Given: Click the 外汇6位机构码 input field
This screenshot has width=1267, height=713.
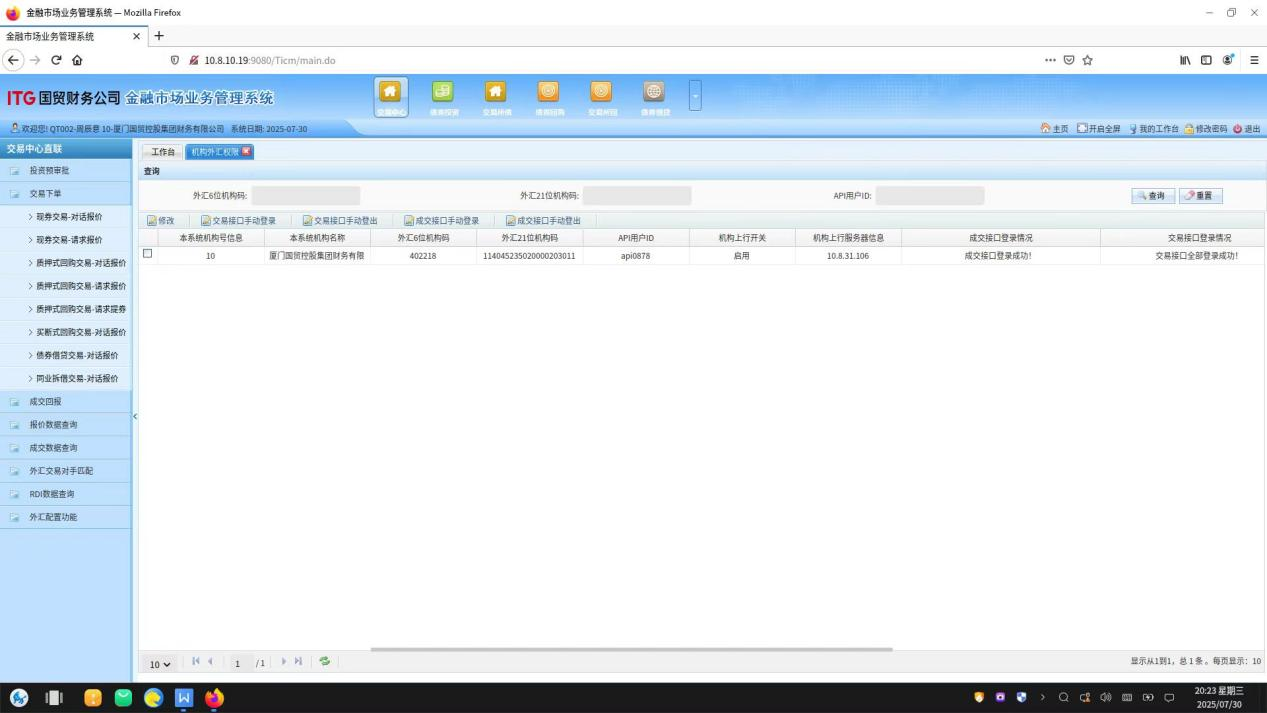Looking at the screenshot, I should pyautogui.click(x=305, y=196).
